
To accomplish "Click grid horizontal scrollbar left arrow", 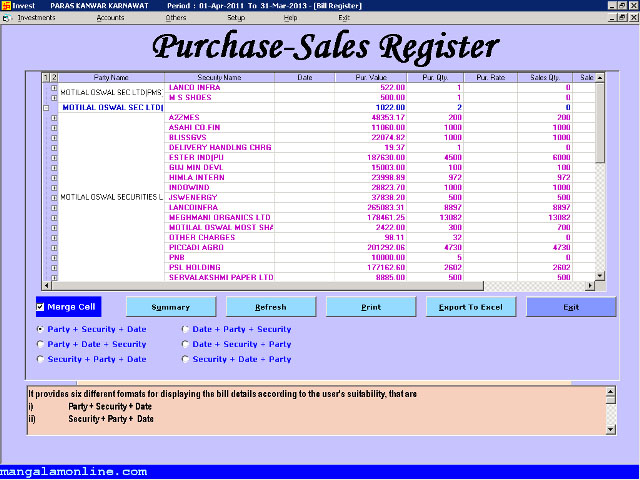I will pyautogui.click(x=45, y=285).
